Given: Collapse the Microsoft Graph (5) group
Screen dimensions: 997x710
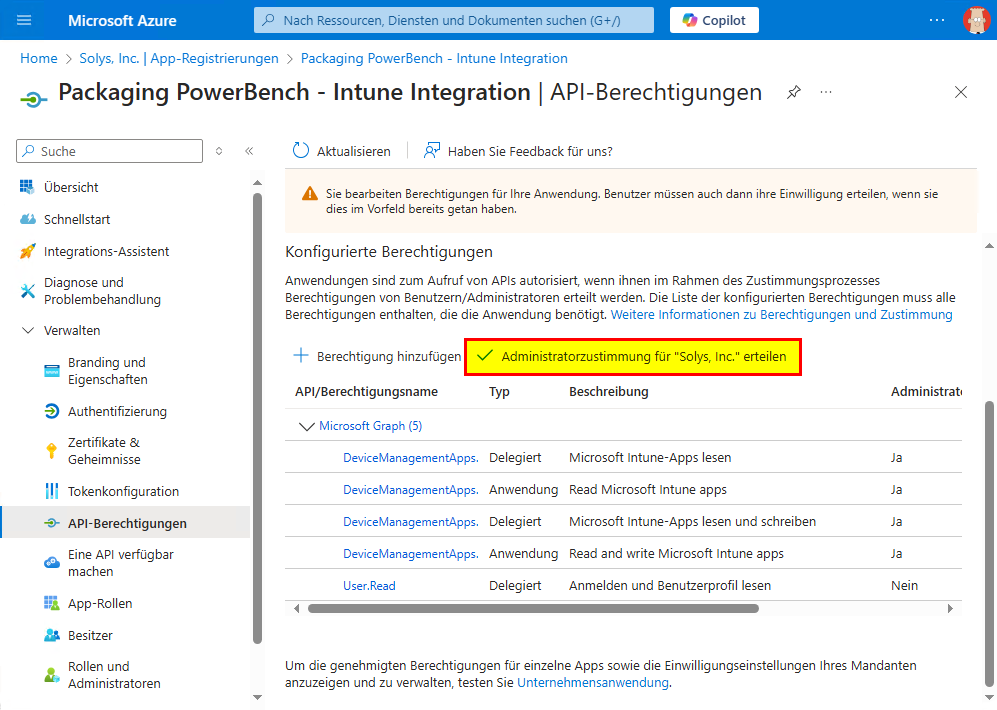Looking at the screenshot, I should (306, 426).
